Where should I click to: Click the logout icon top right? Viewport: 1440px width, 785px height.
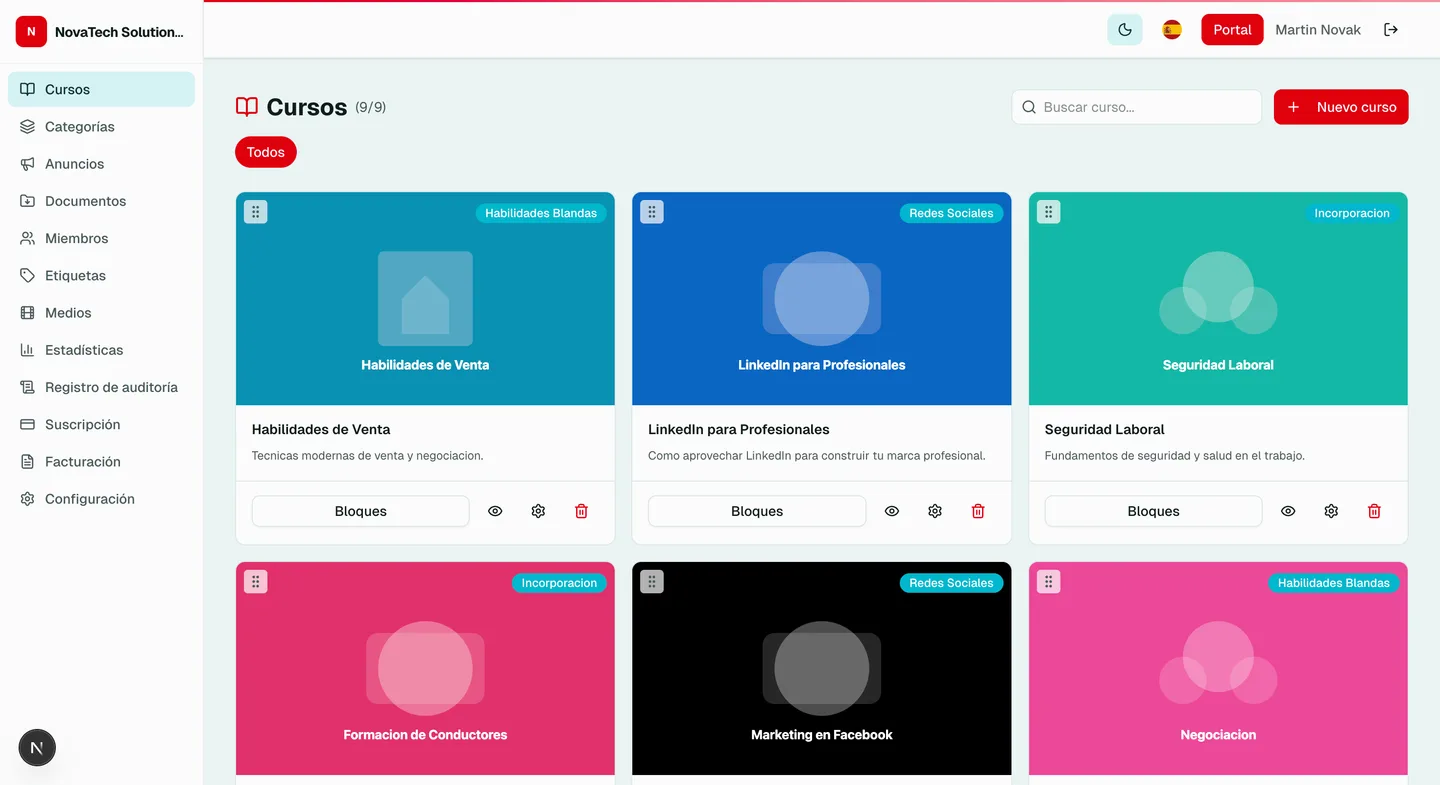(x=1391, y=29)
